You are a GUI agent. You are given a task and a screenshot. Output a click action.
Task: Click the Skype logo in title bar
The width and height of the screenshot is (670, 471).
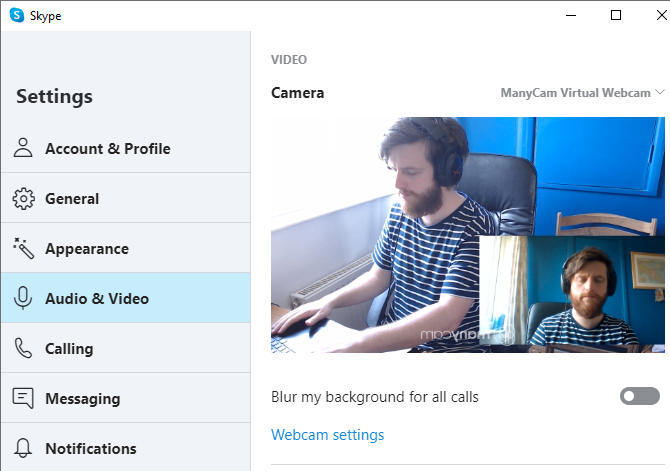(x=16, y=15)
